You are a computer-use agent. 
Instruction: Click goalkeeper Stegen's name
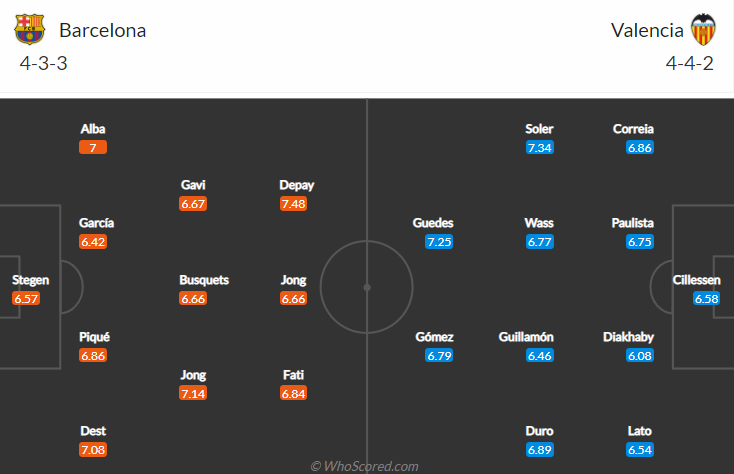[x=30, y=280]
